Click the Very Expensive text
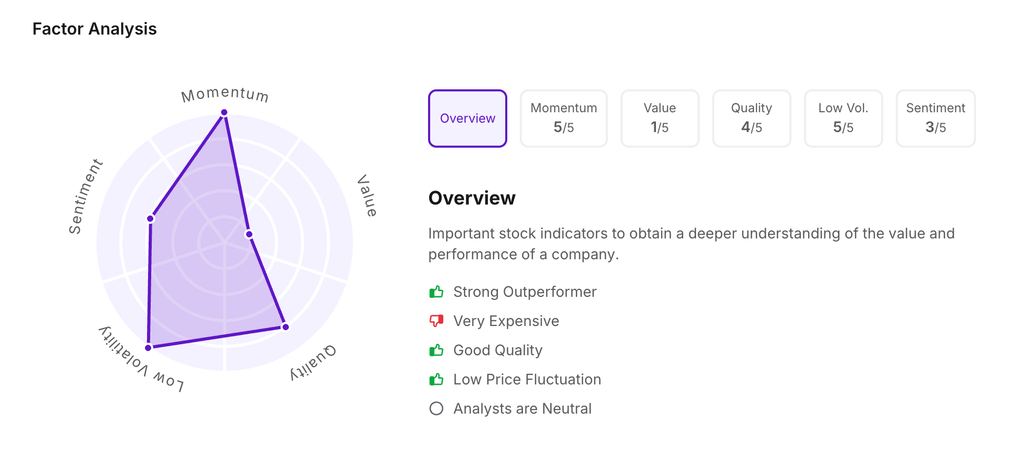Viewport: 1024px width, 456px height. 506,321
